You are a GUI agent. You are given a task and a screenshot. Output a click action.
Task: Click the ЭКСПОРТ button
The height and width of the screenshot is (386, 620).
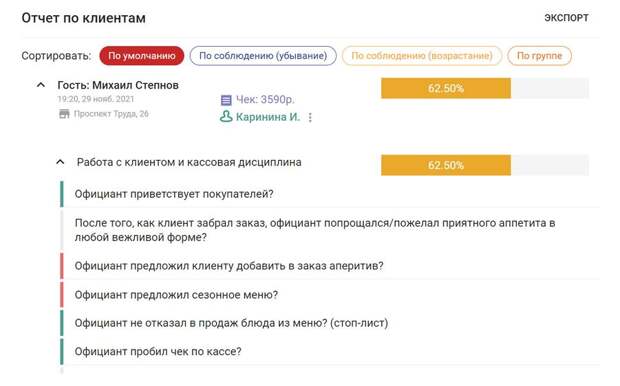click(x=566, y=18)
